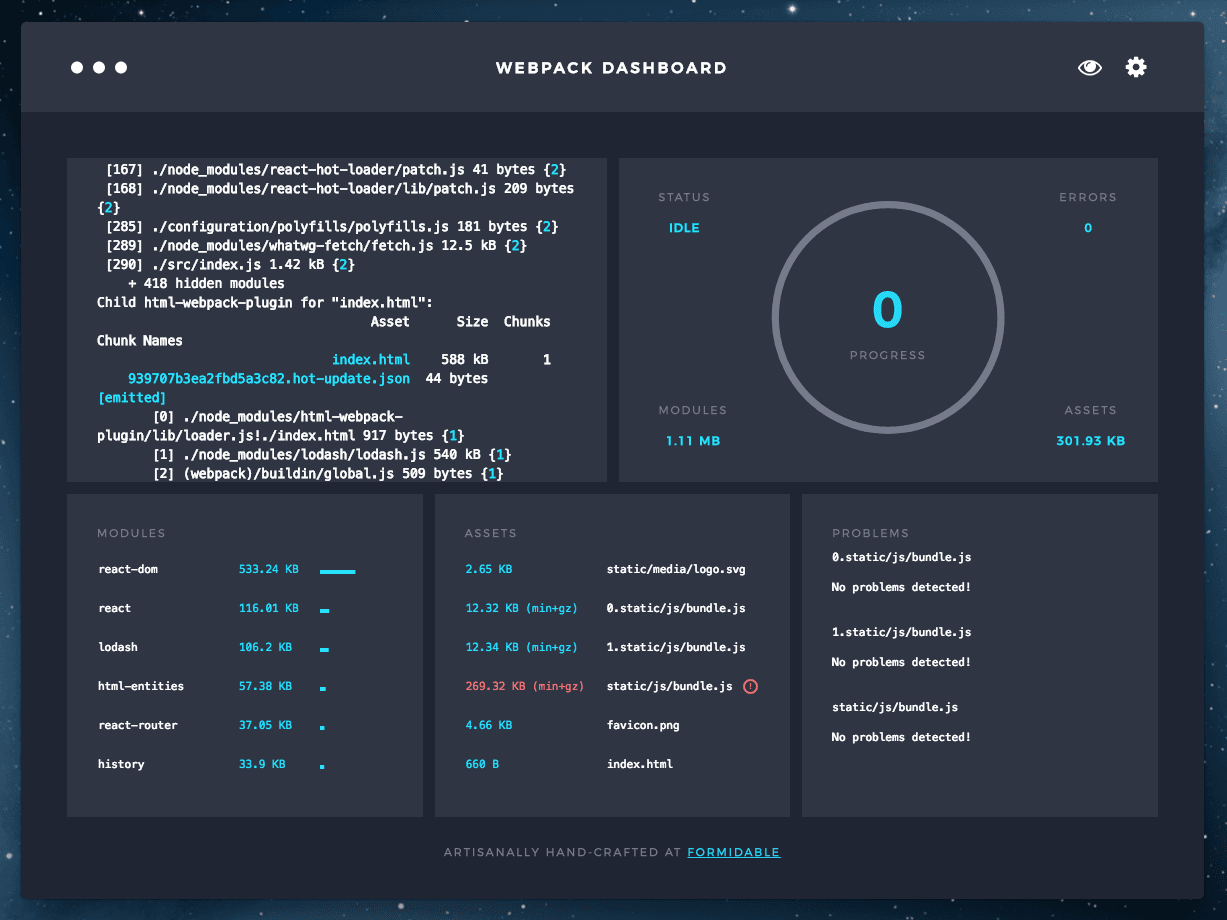Click the PROBLEMS panel heading
Screen dimensions: 1227x920
point(871,533)
